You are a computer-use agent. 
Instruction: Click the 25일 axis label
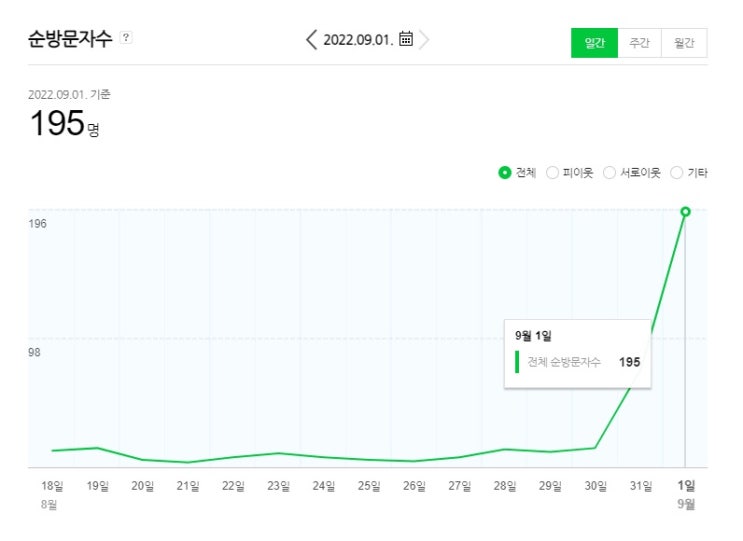pyautogui.click(x=369, y=486)
